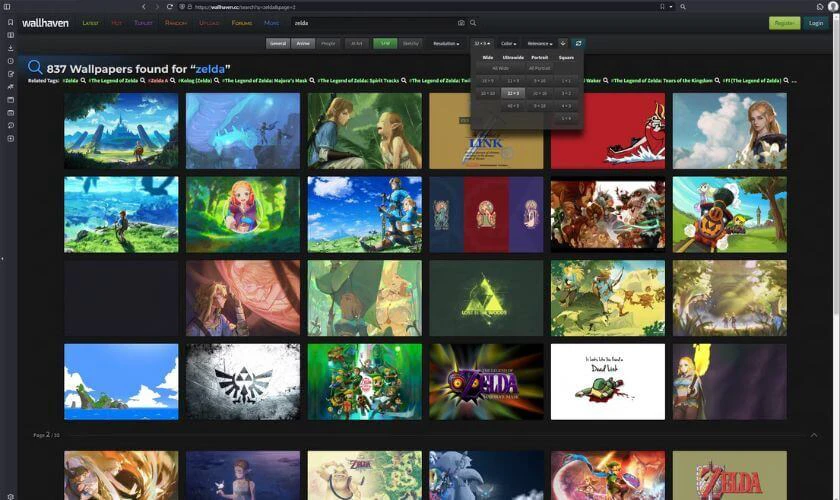This screenshot has height=500, width=840.
Task: Open the Lost in the Woods triforce thumbnail
Action: 486,298
